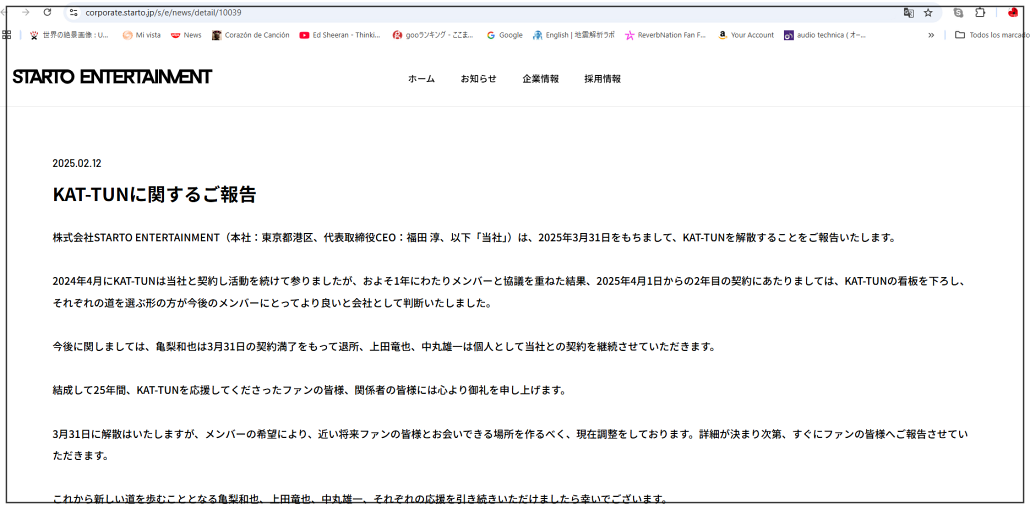Screen dimensions: 1030x509
Task: Go to ホーム in site navigation
Action: (421, 79)
